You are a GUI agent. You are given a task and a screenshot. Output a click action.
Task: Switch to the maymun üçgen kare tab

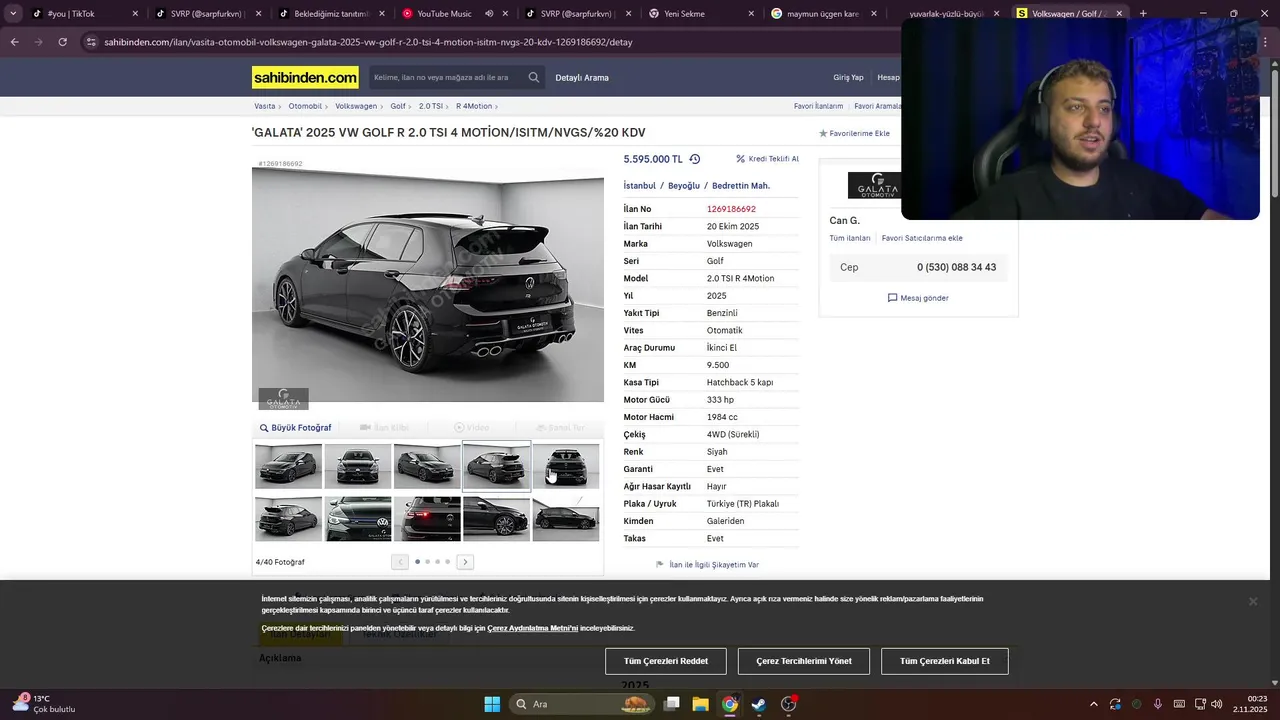tap(825, 14)
